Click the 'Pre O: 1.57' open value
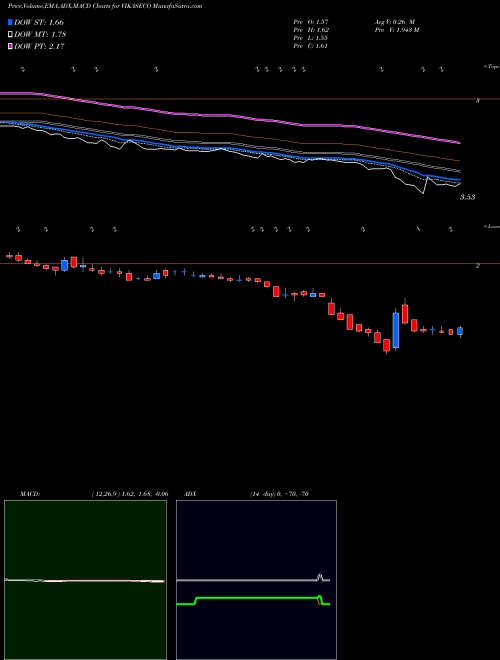This screenshot has width=500, height=660. pyautogui.click(x=311, y=21)
